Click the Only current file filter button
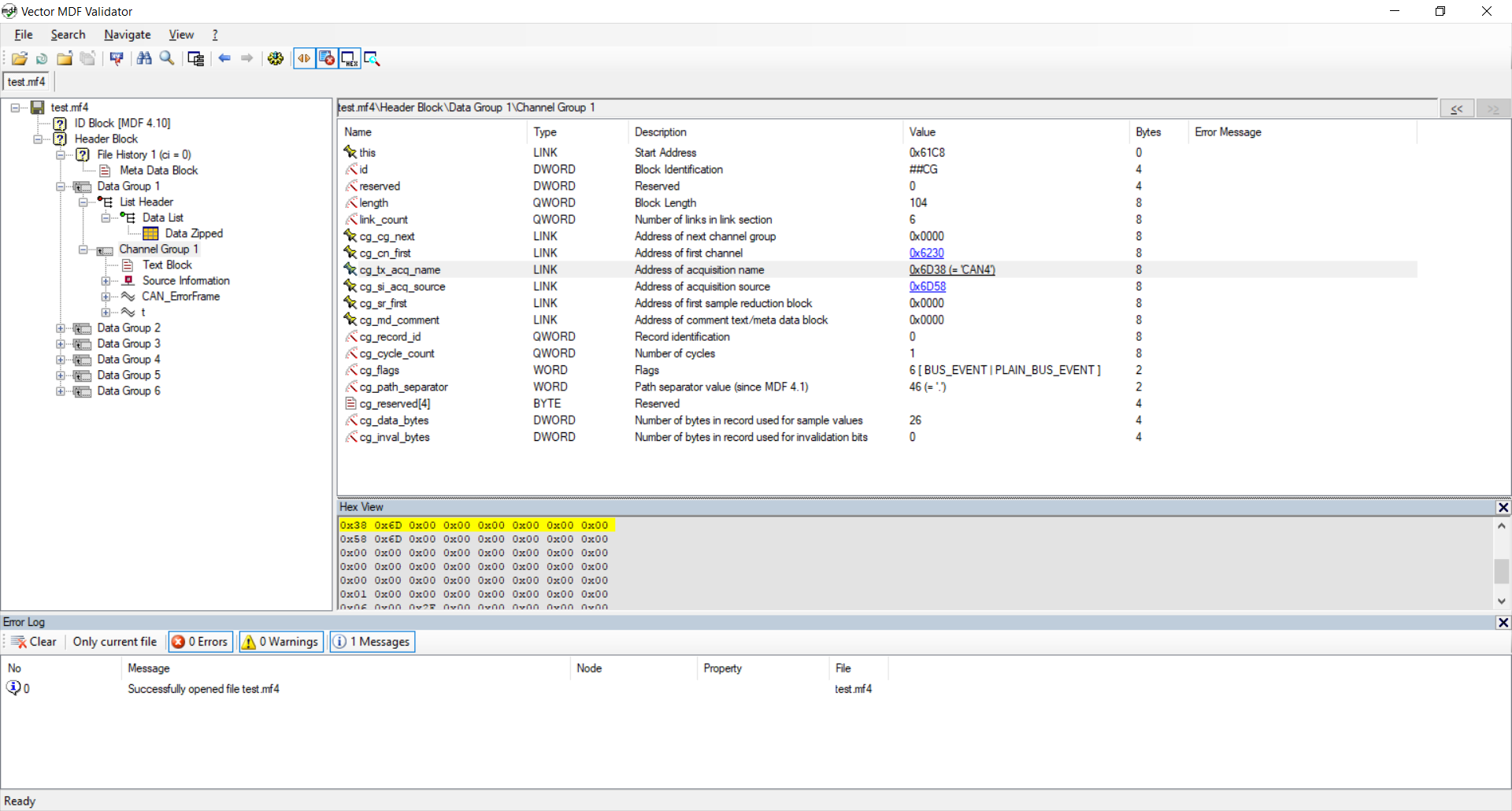Screen dimensions: 1512x811 point(114,642)
